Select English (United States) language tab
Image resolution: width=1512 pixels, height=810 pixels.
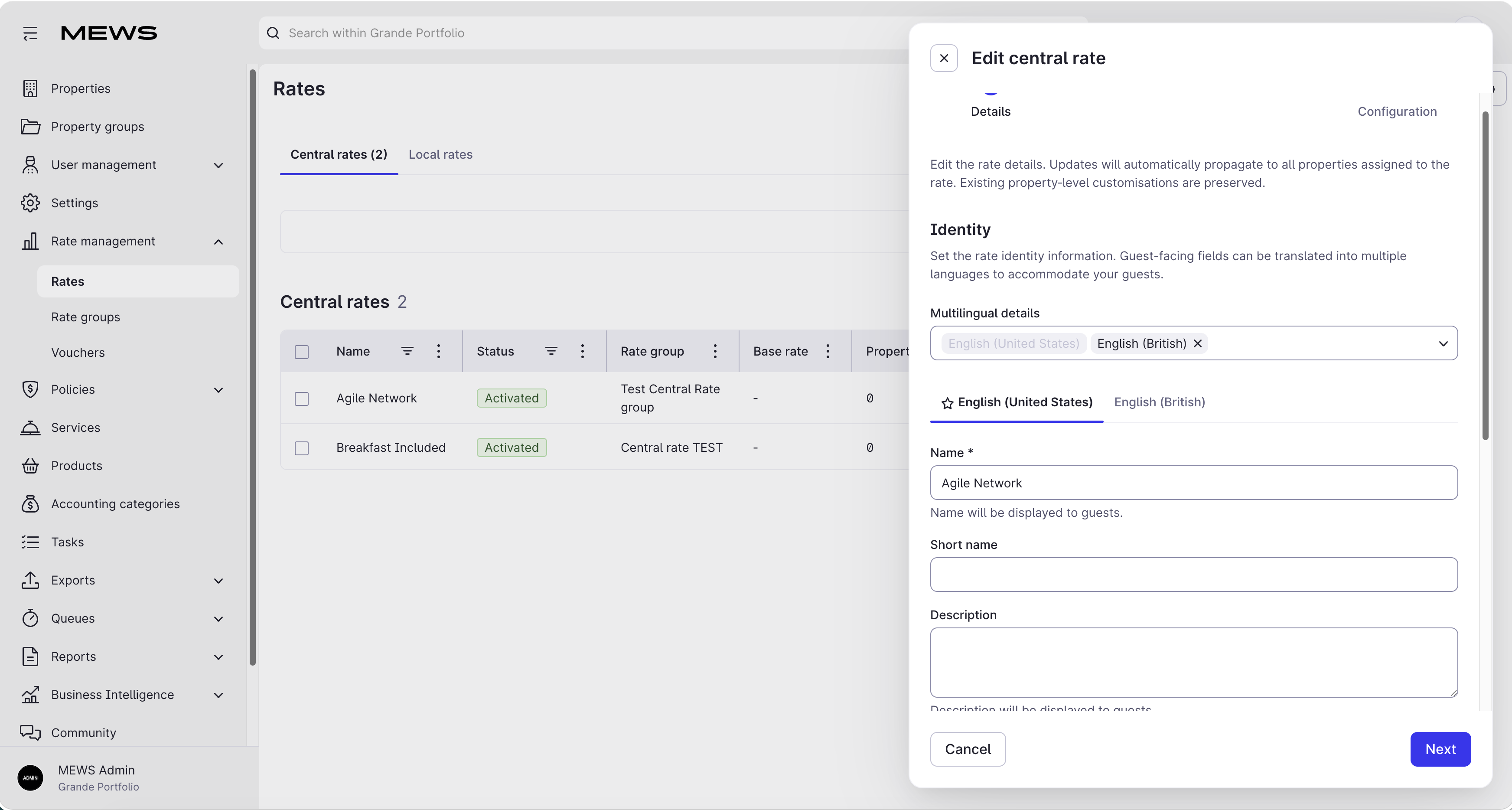click(1017, 402)
